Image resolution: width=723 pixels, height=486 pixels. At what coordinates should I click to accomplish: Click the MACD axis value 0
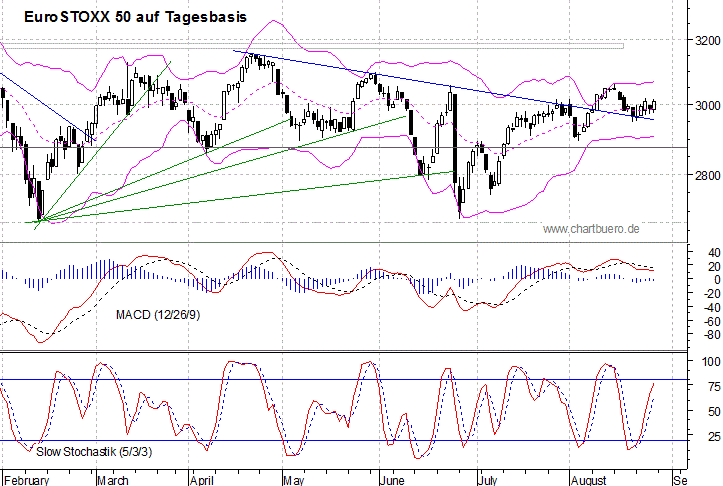coord(717,280)
